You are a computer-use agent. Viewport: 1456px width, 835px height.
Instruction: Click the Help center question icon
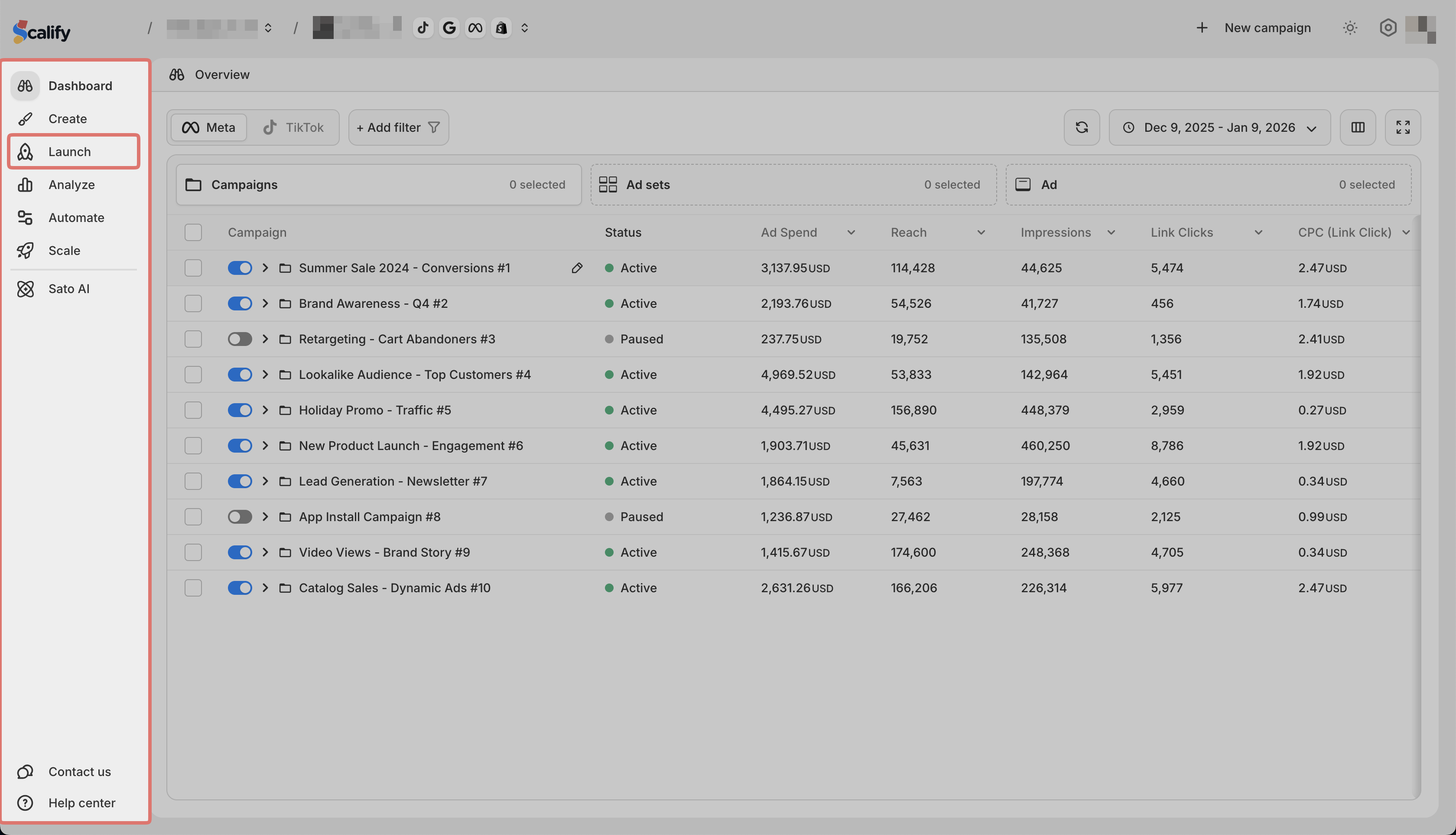(x=25, y=803)
